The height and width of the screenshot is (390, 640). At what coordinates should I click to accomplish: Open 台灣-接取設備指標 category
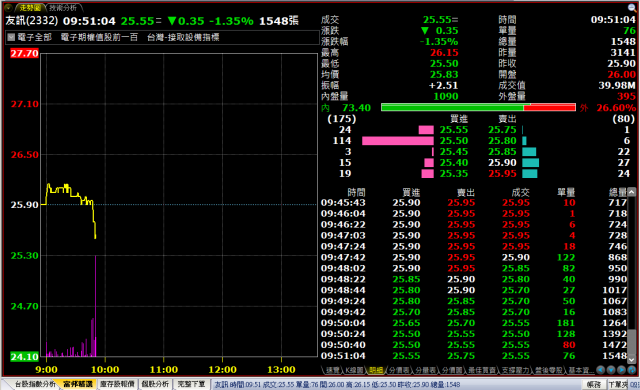point(183,37)
